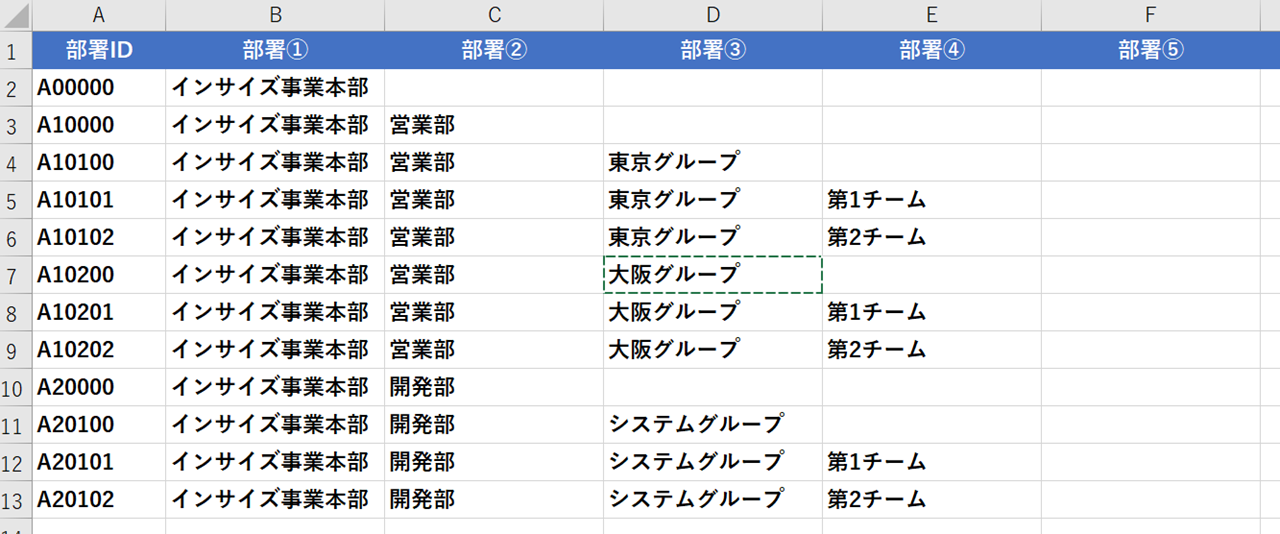Select row 2 header
Viewport: 1280px width, 534px height.
click(x=16, y=88)
